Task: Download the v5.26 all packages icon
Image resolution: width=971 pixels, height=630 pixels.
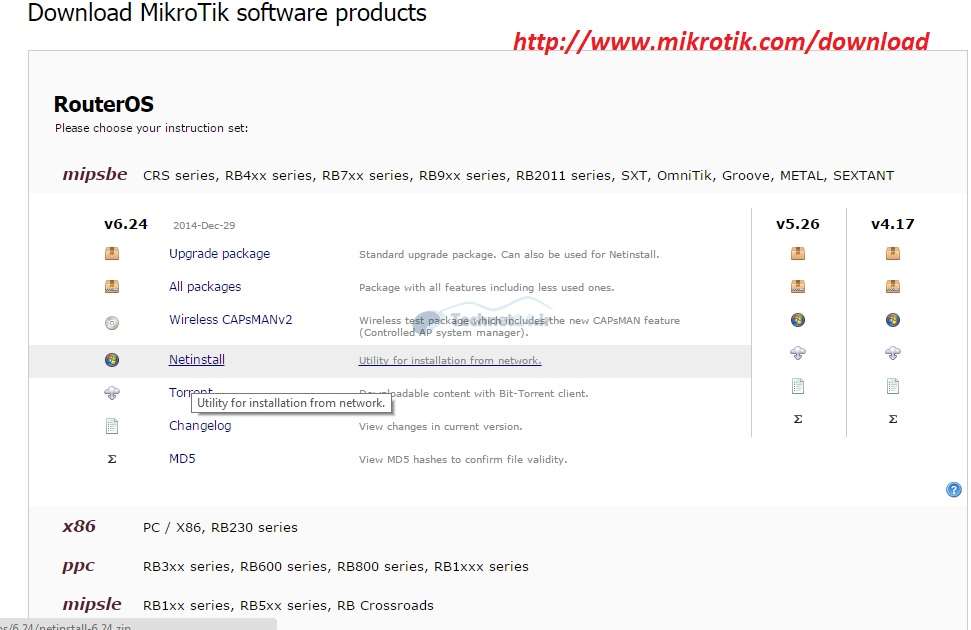Action: 798,286
